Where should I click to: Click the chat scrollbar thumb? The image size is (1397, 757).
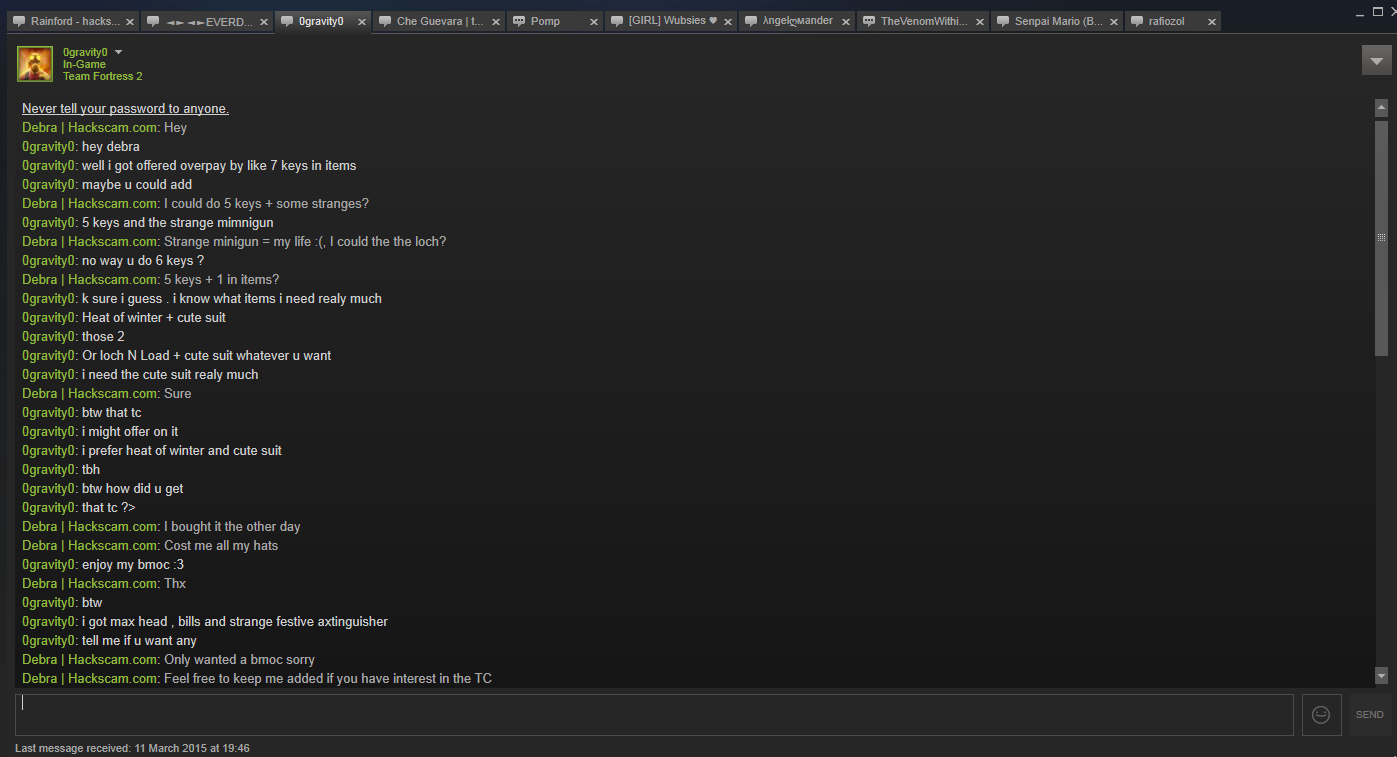pyautogui.click(x=1381, y=237)
